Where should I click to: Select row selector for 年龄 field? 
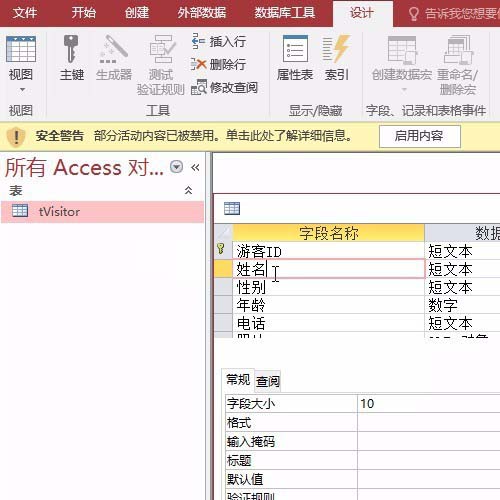tap(223, 305)
